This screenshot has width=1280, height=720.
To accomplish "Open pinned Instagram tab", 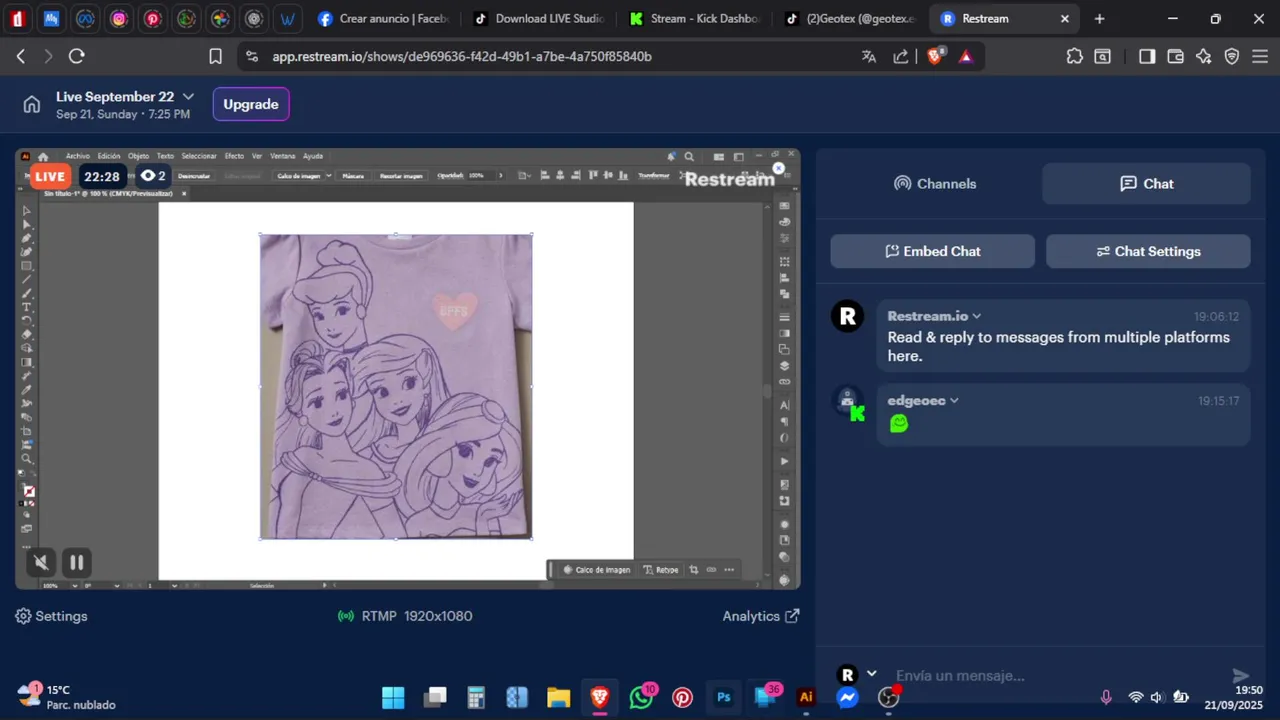I will click(119, 19).
